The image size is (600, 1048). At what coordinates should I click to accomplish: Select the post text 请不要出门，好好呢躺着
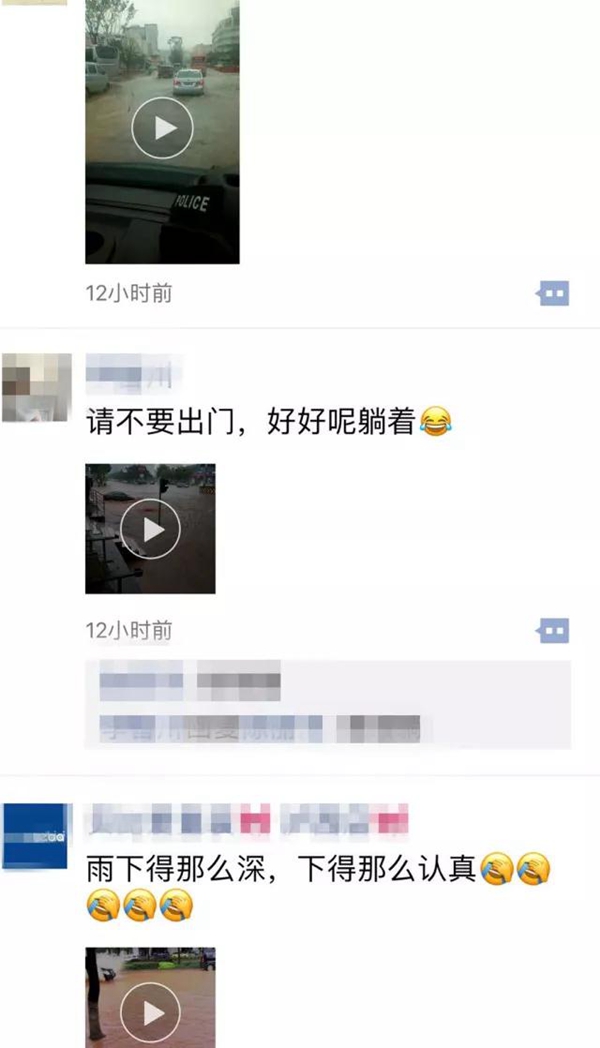click(x=251, y=422)
